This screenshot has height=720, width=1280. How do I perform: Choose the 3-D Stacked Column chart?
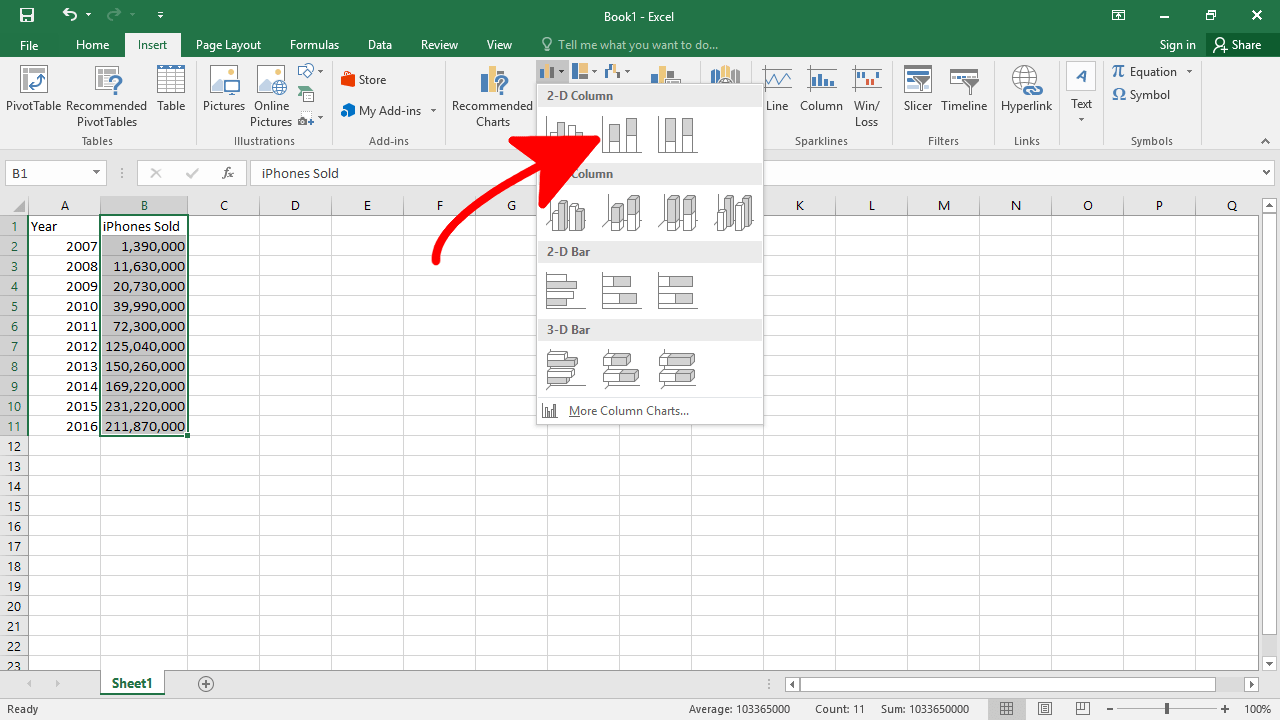[622, 213]
